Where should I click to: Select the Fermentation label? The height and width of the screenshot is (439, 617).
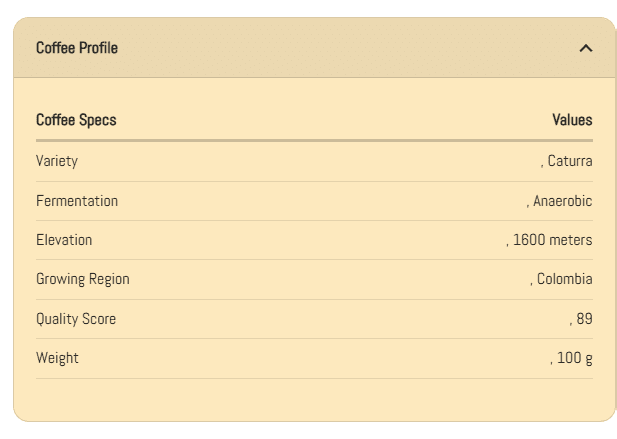[x=77, y=201]
